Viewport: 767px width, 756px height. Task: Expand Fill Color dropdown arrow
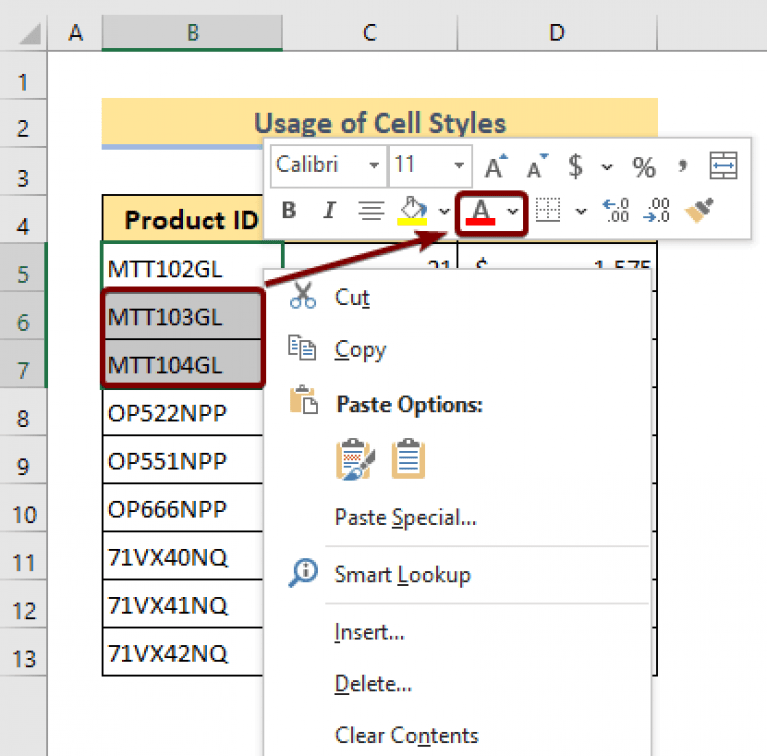[444, 211]
